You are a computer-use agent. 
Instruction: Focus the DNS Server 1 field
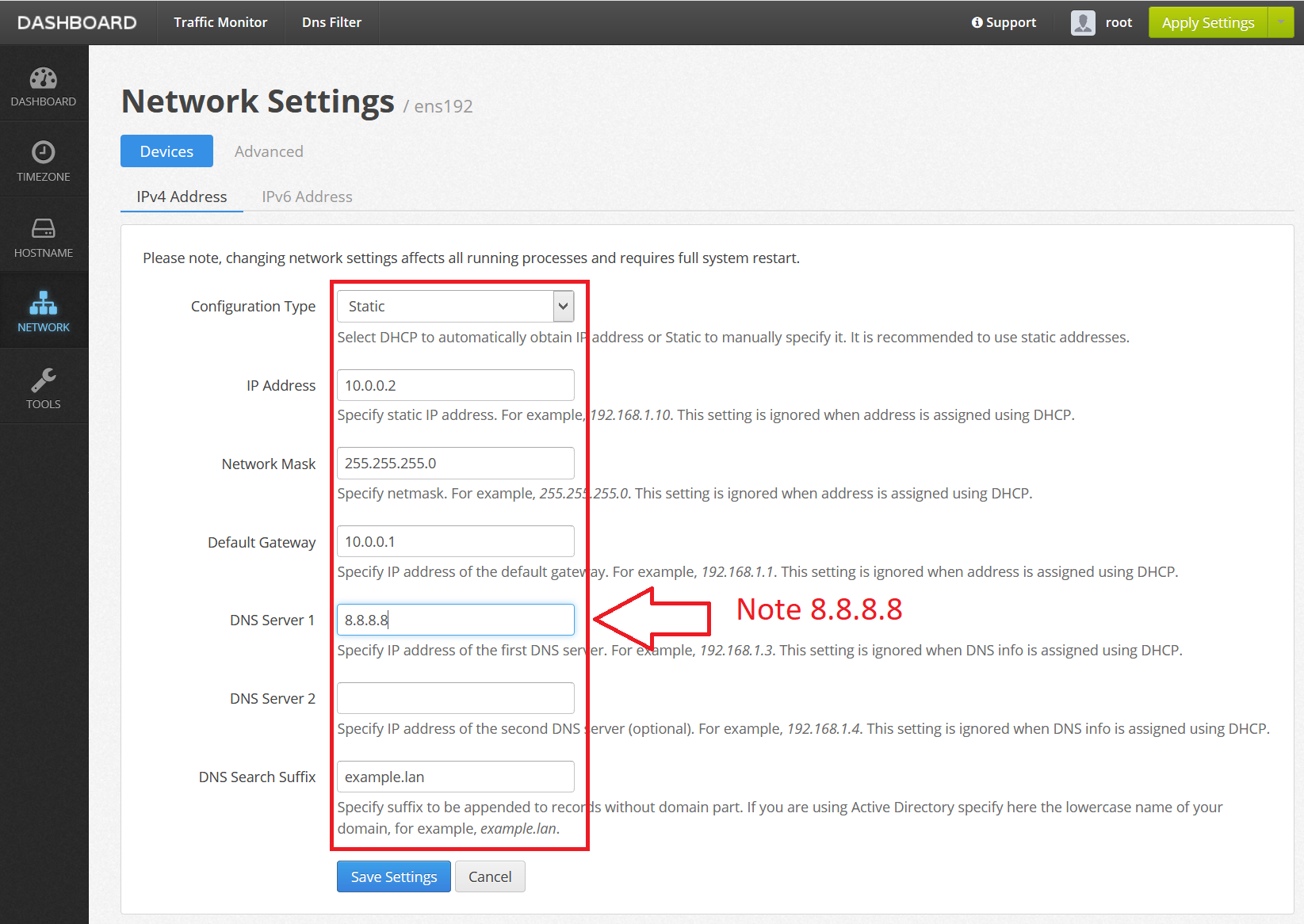pyautogui.click(x=455, y=620)
